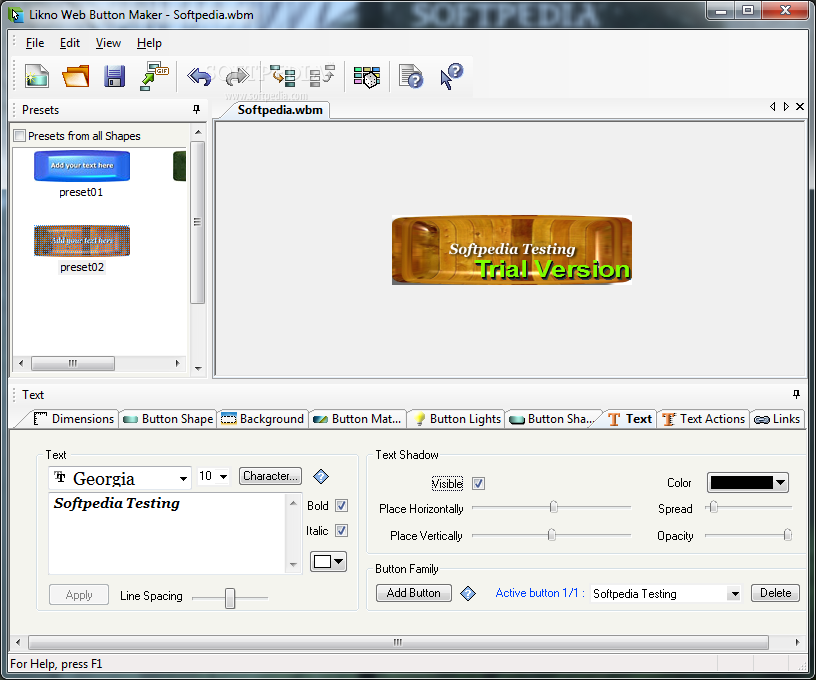Screen dimensions: 816x680
Task: Open the Button Lights tab
Action: click(x=457, y=419)
